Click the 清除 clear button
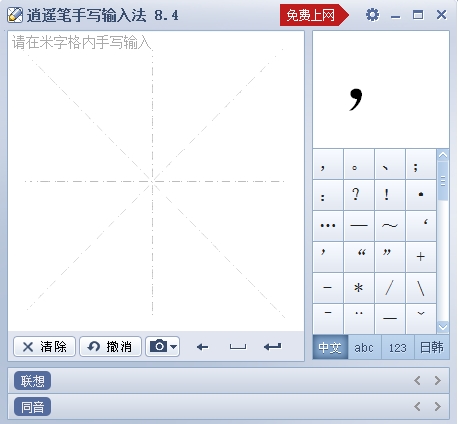Viewport: 459px width, 424px height. click(44, 347)
